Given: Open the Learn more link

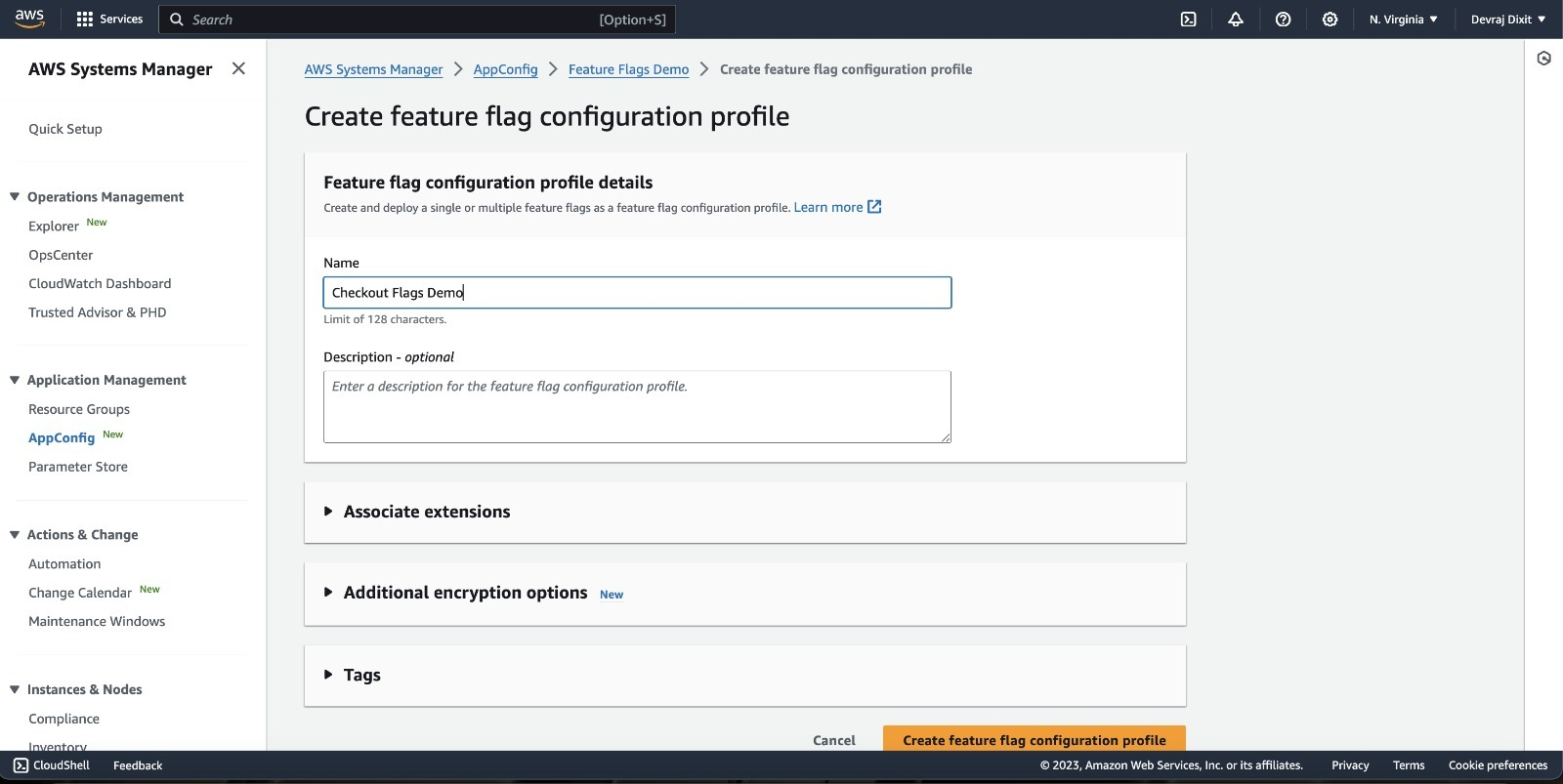Looking at the screenshot, I should (x=828, y=207).
